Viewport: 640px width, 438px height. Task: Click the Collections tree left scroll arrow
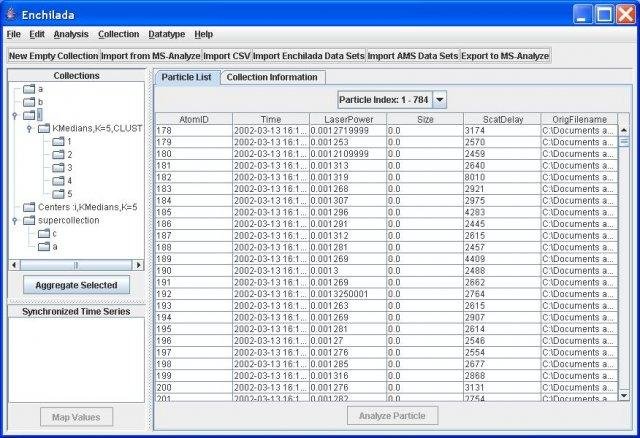coord(14,265)
